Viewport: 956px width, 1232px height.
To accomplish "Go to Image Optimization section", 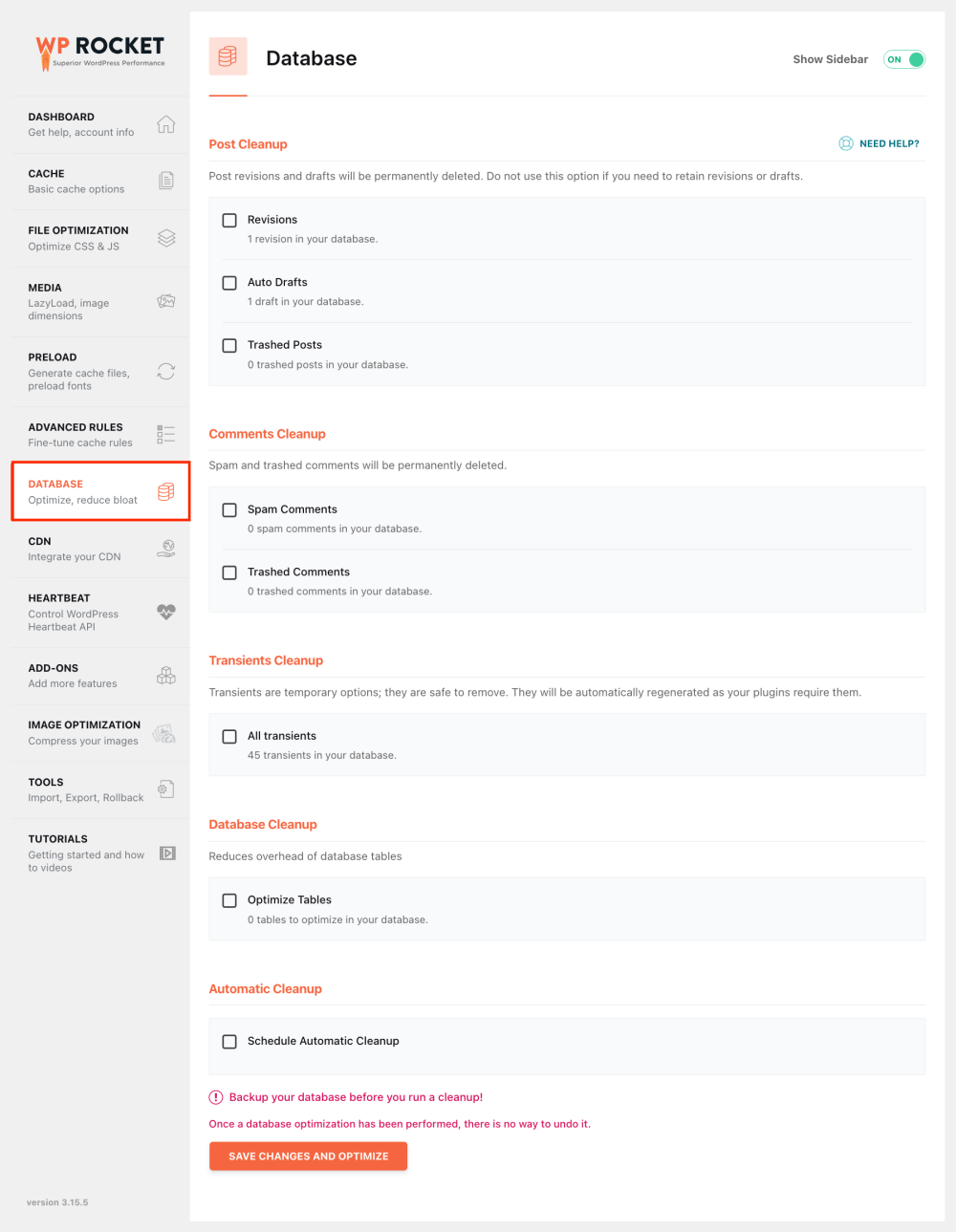I will tap(84, 732).
